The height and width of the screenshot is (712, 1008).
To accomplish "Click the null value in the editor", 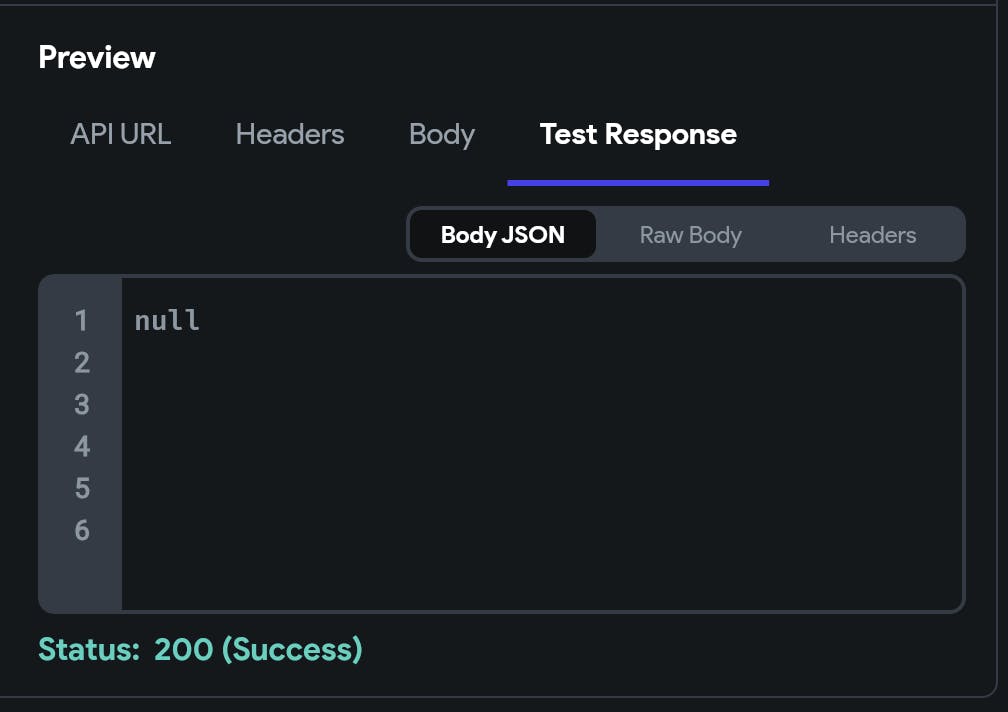I will coord(167,321).
